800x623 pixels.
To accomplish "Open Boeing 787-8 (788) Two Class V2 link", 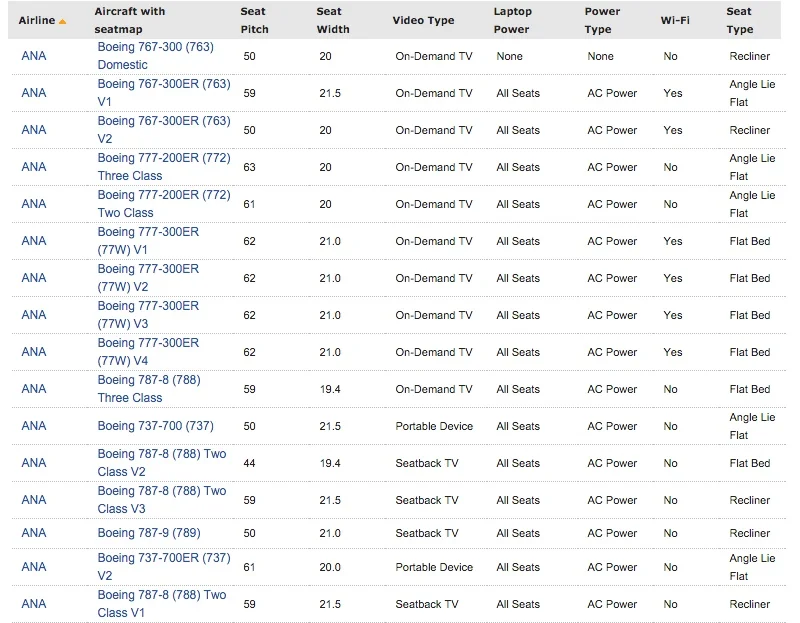I will pyautogui.click(x=162, y=463).
